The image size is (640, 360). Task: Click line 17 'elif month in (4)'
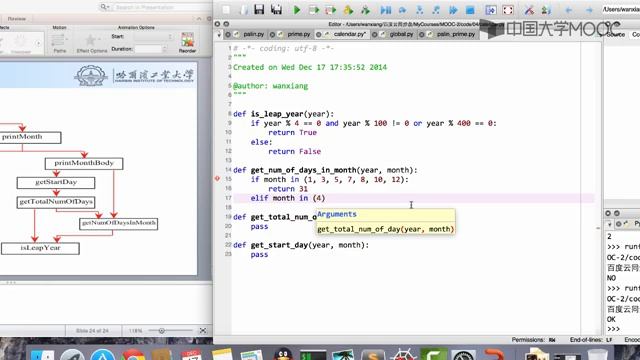(287, 198)
